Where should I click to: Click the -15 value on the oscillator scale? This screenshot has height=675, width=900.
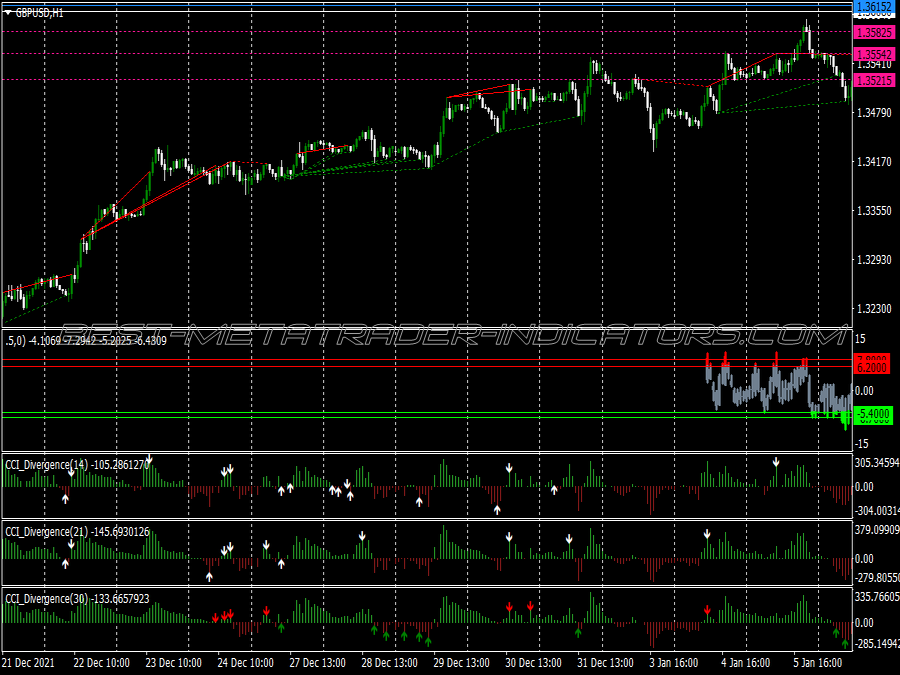click(x=862, y=444)
